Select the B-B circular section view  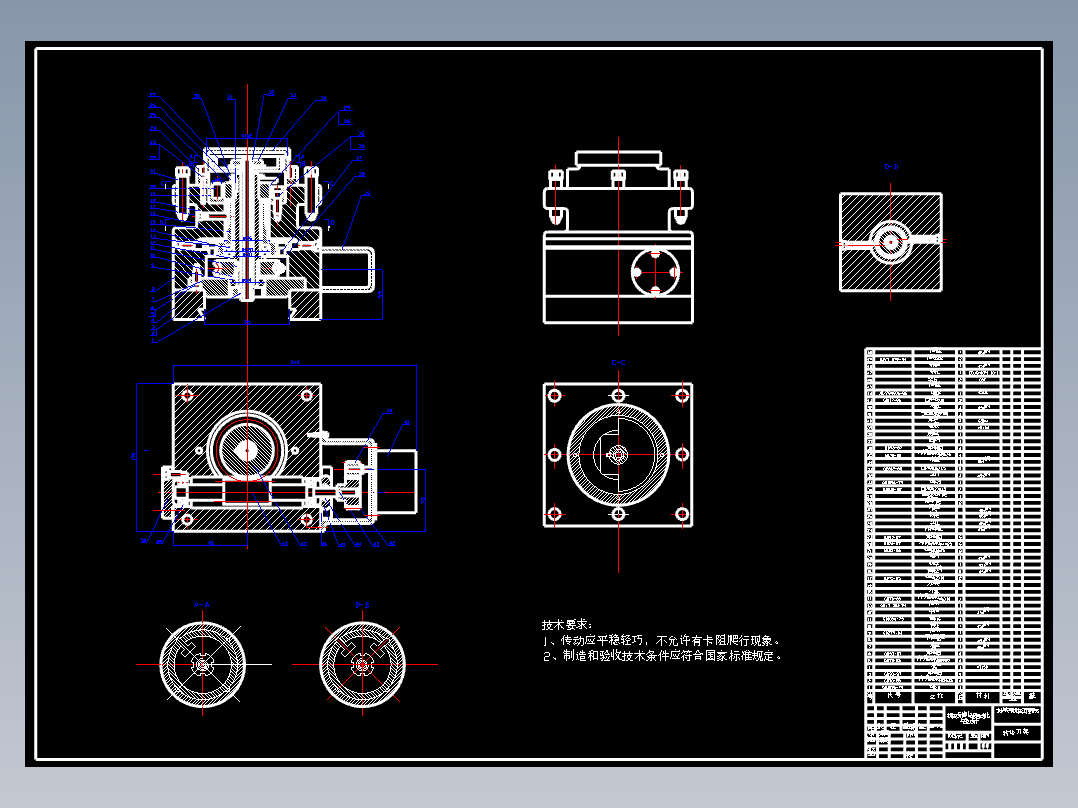point(362,664)
